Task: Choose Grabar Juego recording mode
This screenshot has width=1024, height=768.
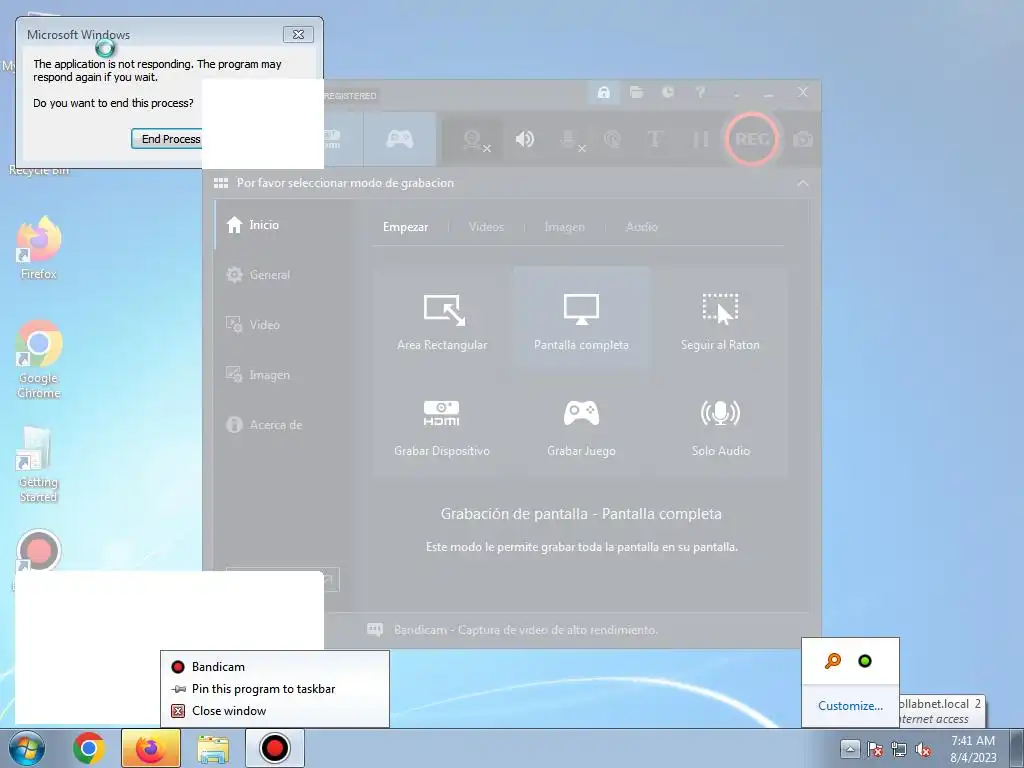Action: (x=581, y=427)
